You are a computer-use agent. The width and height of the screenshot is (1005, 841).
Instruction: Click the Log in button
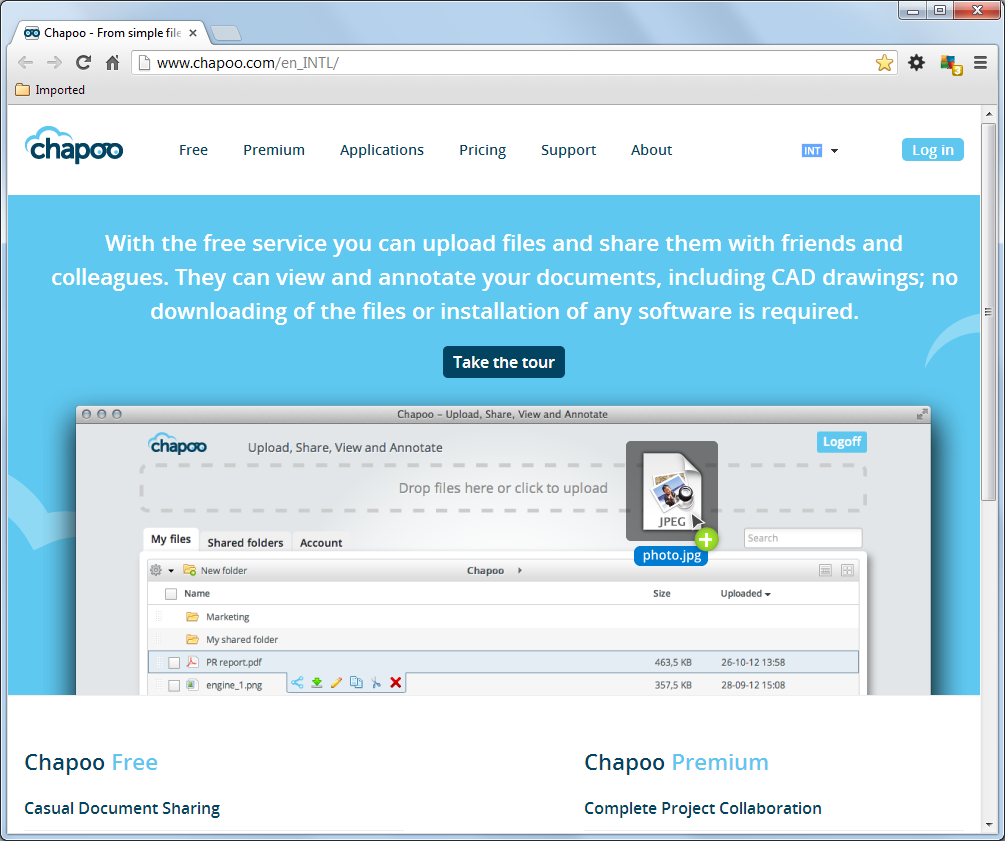(932, 150)
